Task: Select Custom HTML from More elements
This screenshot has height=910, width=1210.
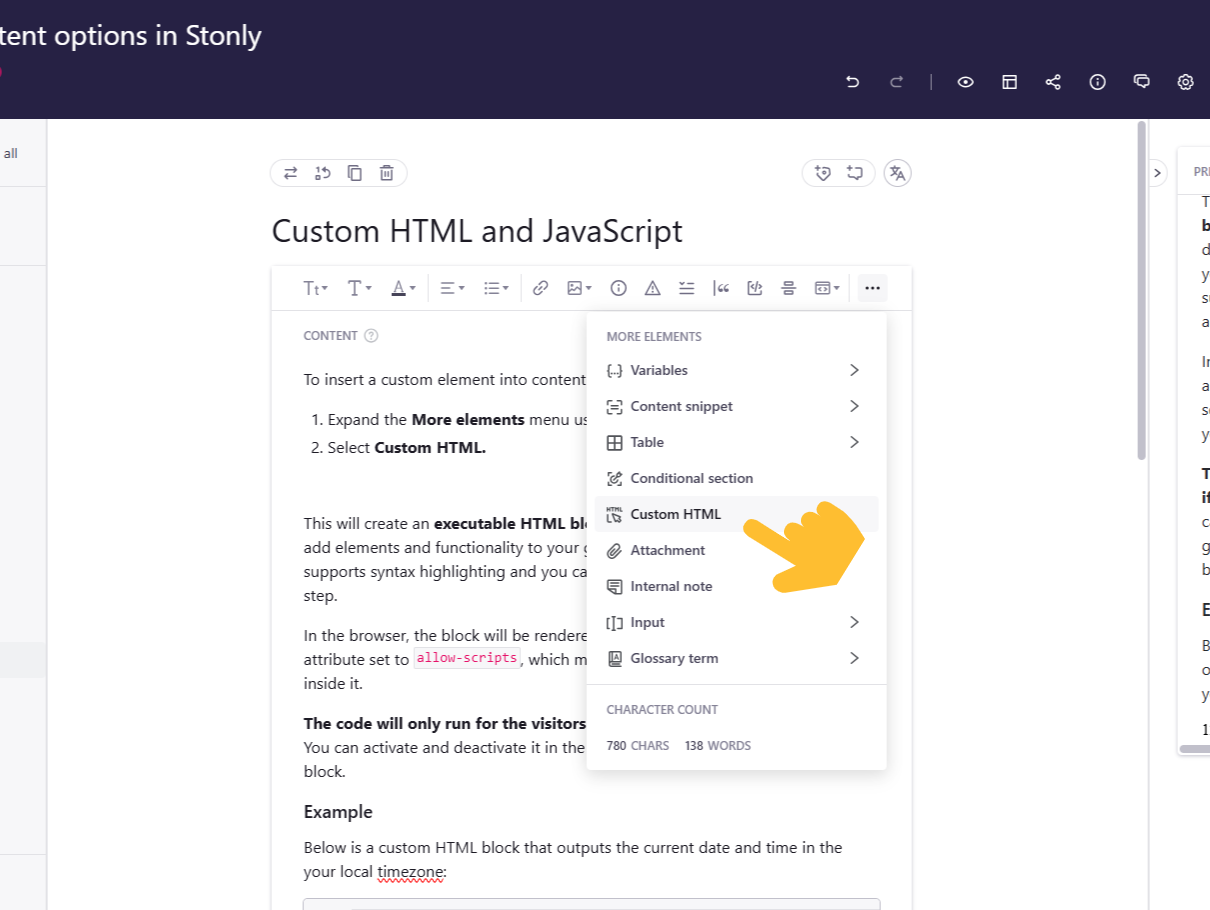Action: (x=675, y=514)
